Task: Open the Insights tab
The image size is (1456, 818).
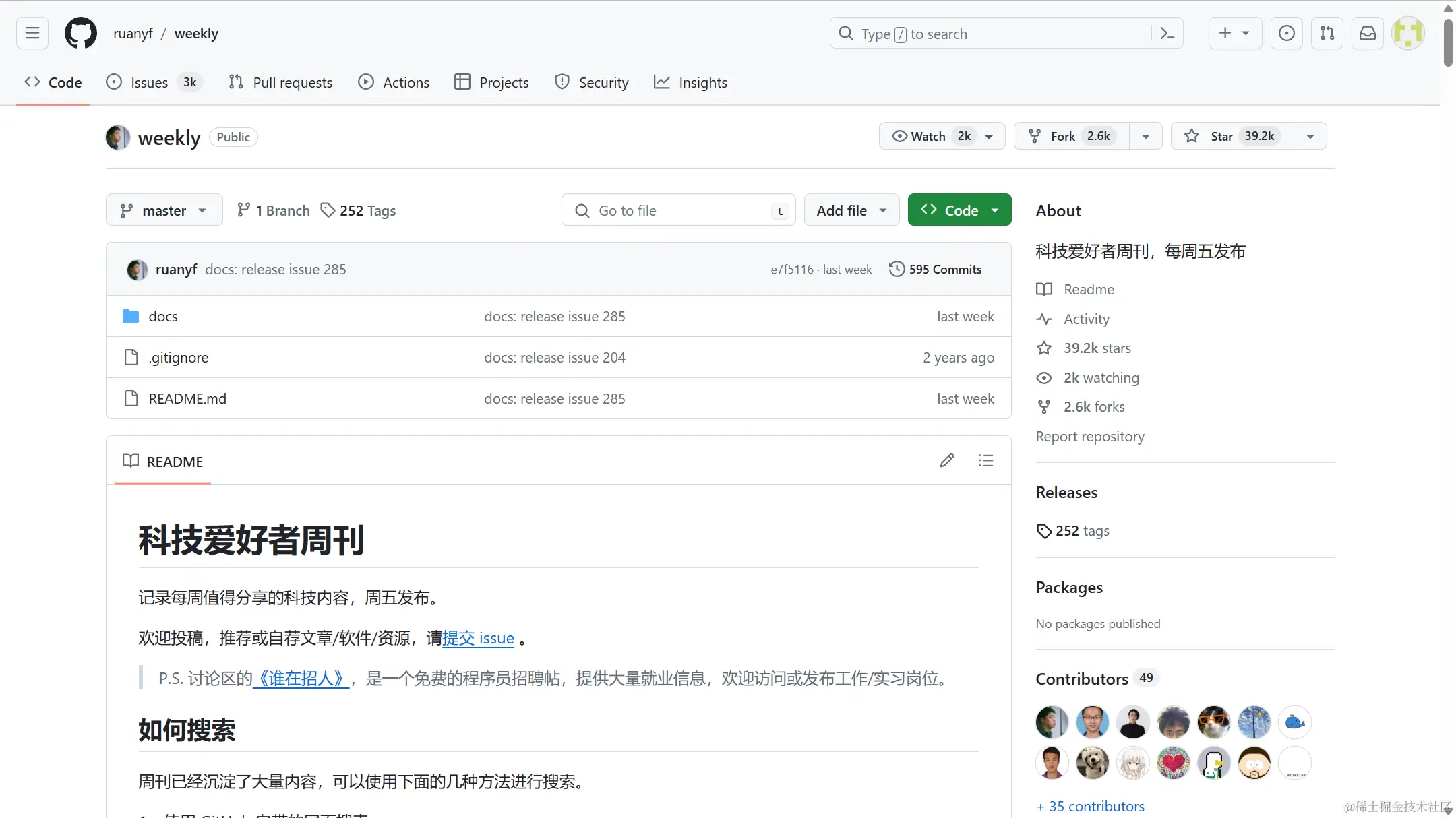Action: click(x=691, y=82)
